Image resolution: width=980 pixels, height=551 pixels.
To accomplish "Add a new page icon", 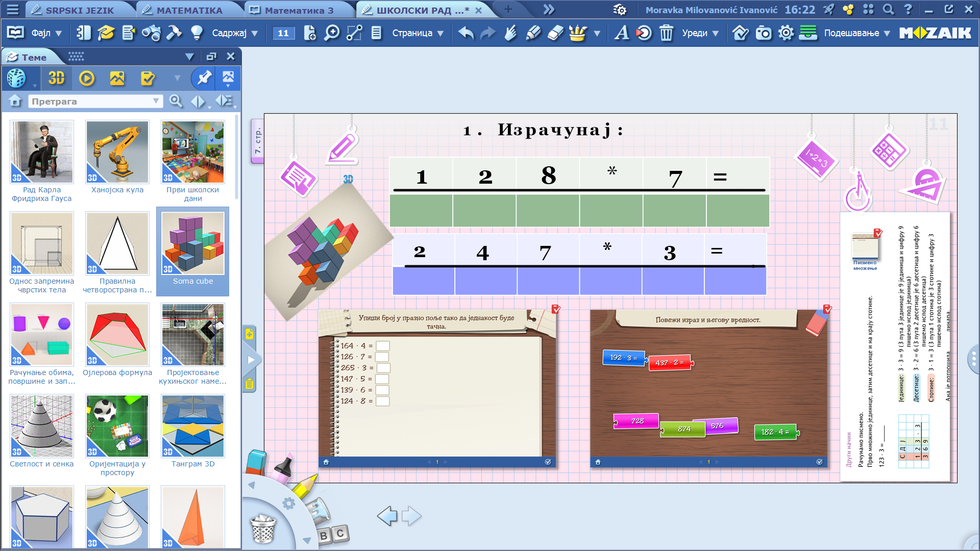I will pyautogui.click(x=309, y=33).
